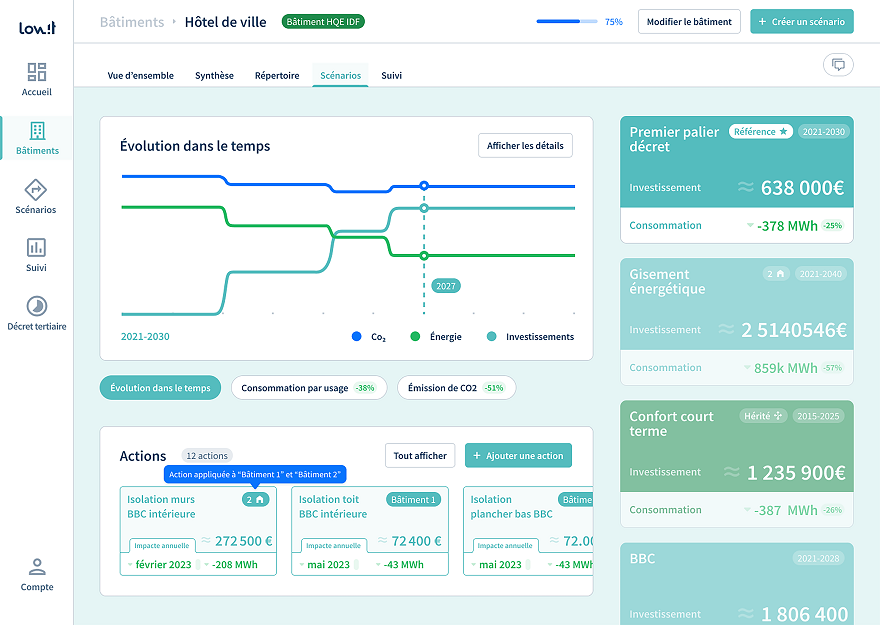The height and width of the screenshot is (625, 880).
Task: Expand the février 2023 date dropdown arrow
Action: pyautogui.click(x=130, y=565)
